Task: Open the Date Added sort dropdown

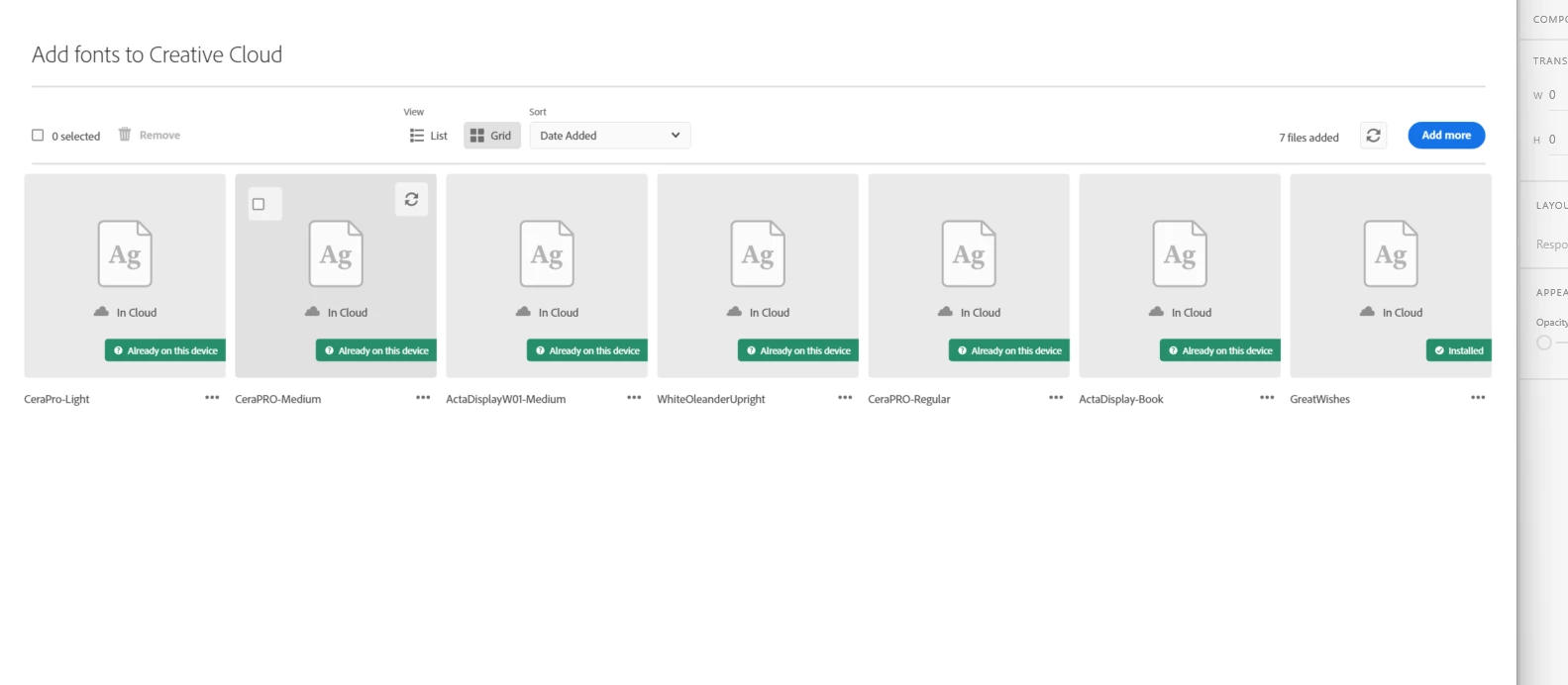Action: pyautogui.click(x=610, y=136)
